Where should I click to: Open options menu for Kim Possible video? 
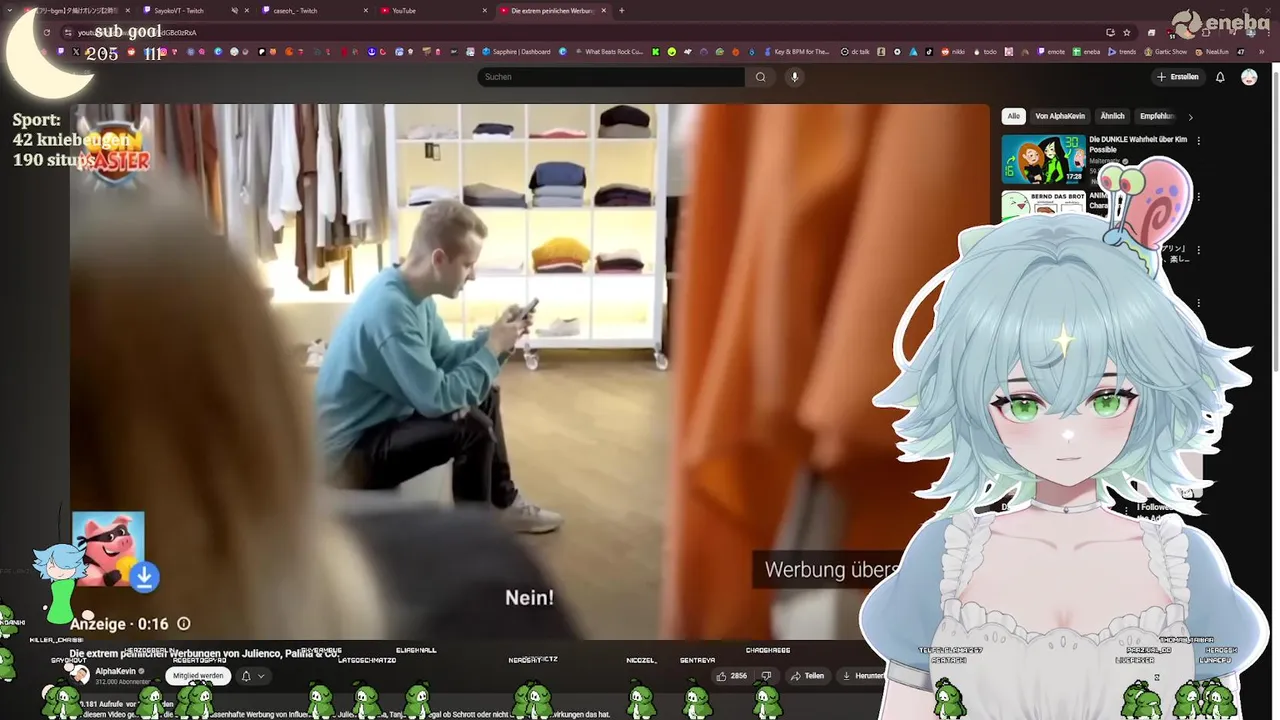tap(1199, 141)
